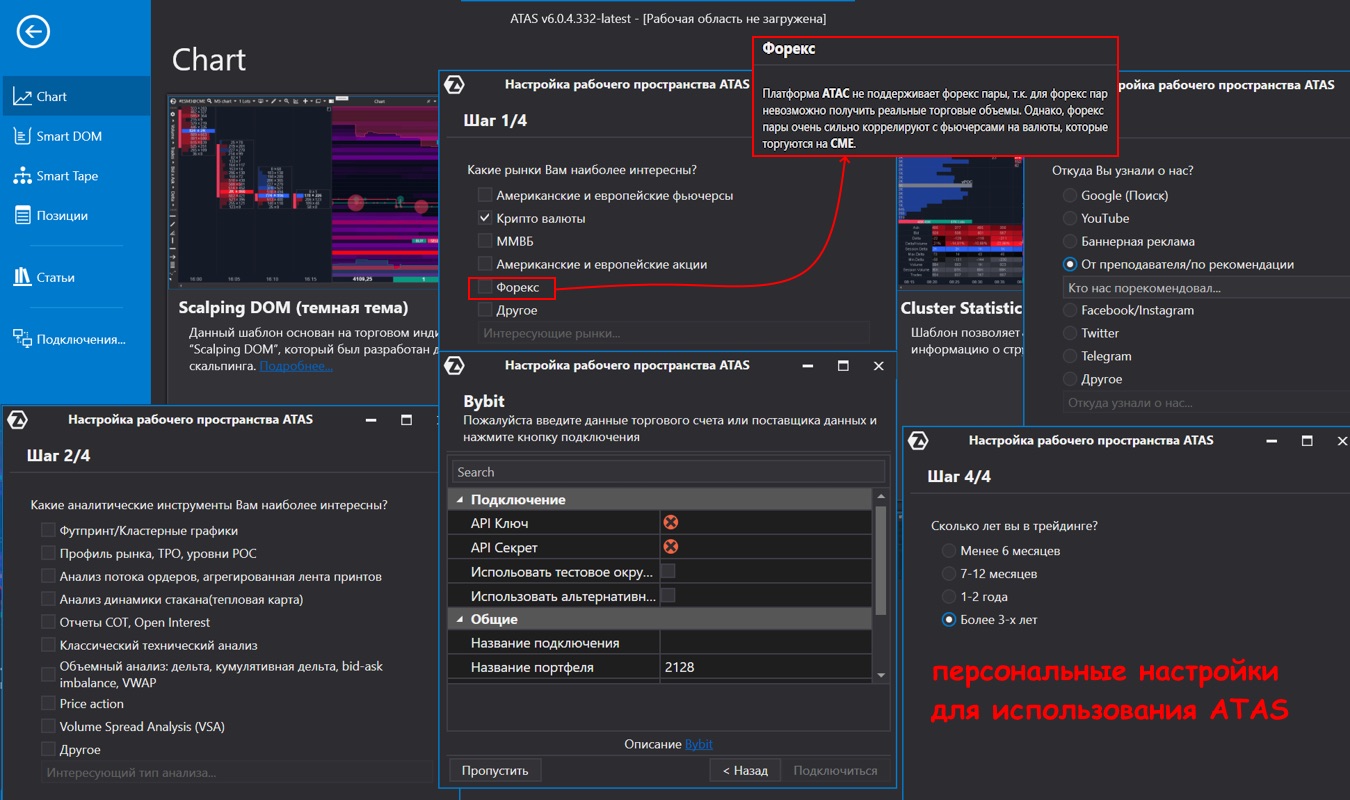Screen dimensions: 1350x800
Task: Click ATAS logo in Шаг 1/4 window
Action: point(453,85)
